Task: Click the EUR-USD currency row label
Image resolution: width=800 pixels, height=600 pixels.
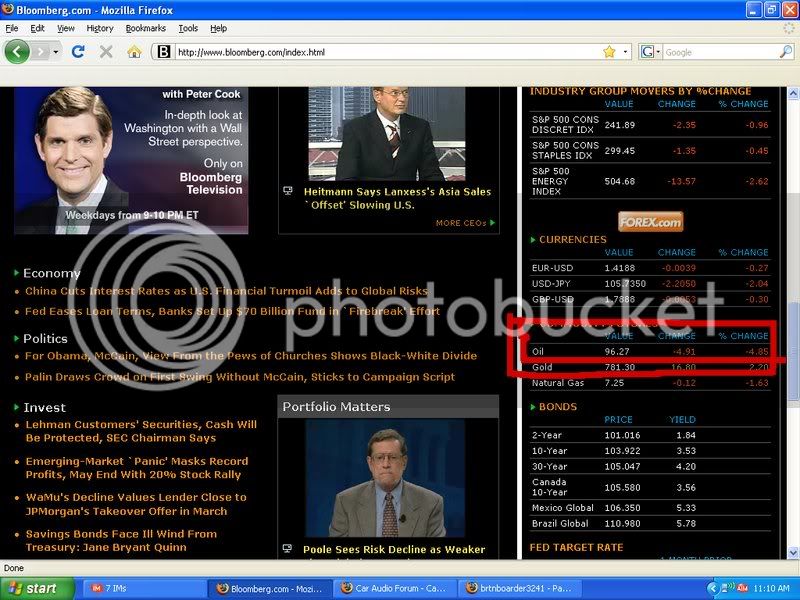Action: coord(552,268)
